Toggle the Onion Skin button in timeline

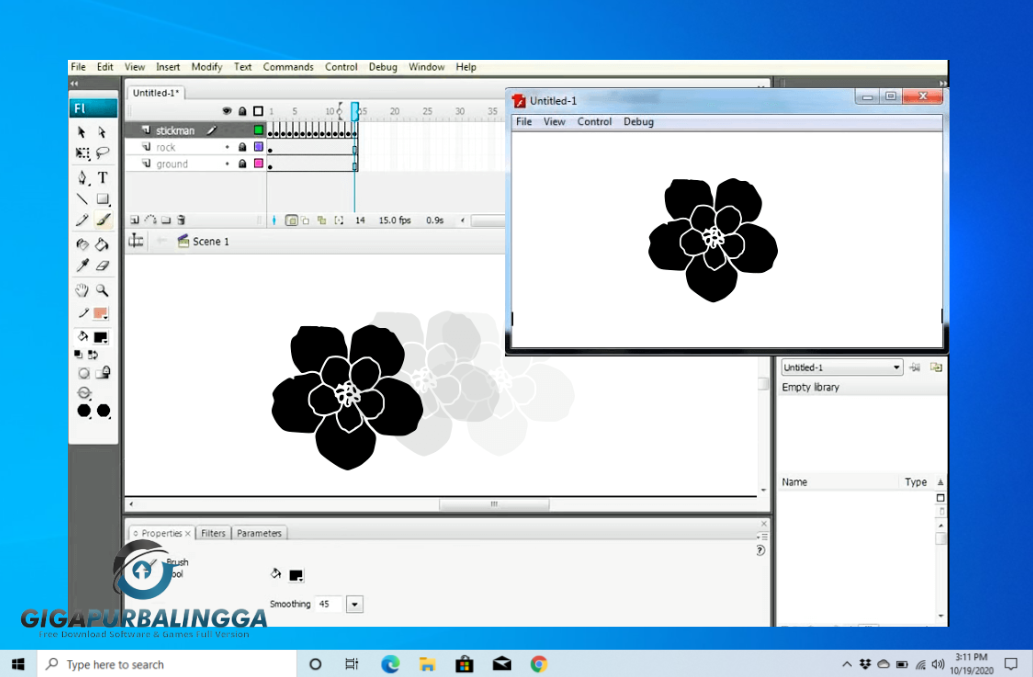pyautogui.click(x=291, y=220)
